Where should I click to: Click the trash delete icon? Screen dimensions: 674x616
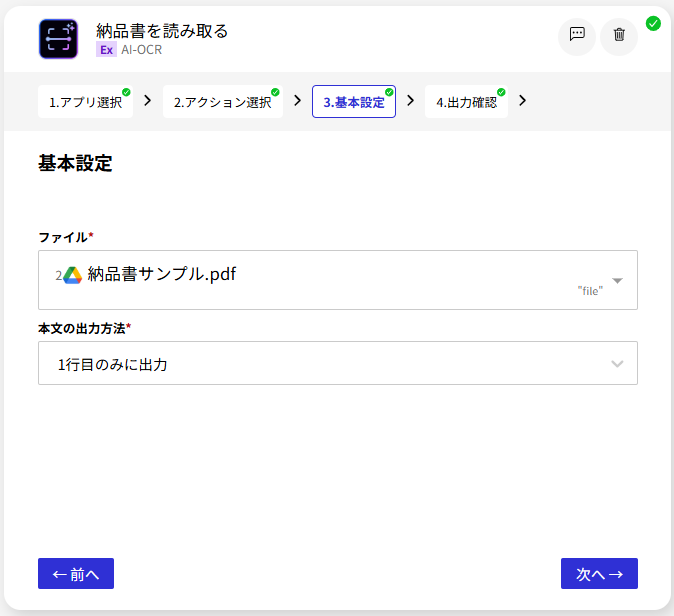click(x=619, y=34)
